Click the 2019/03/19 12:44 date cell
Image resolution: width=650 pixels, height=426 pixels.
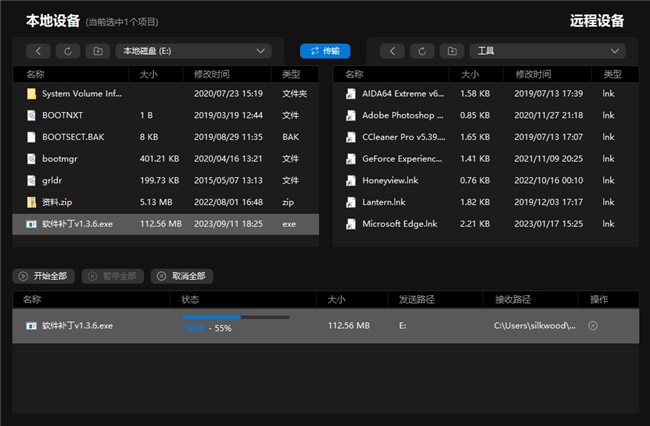point(228,115)
